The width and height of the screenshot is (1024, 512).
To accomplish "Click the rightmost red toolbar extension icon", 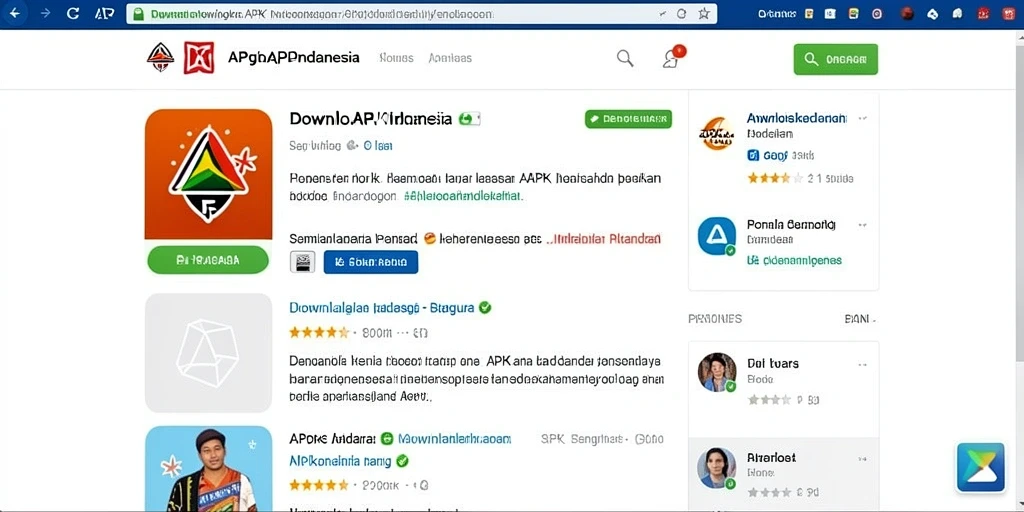I will pyautogui.click(x=1010, y=13).
